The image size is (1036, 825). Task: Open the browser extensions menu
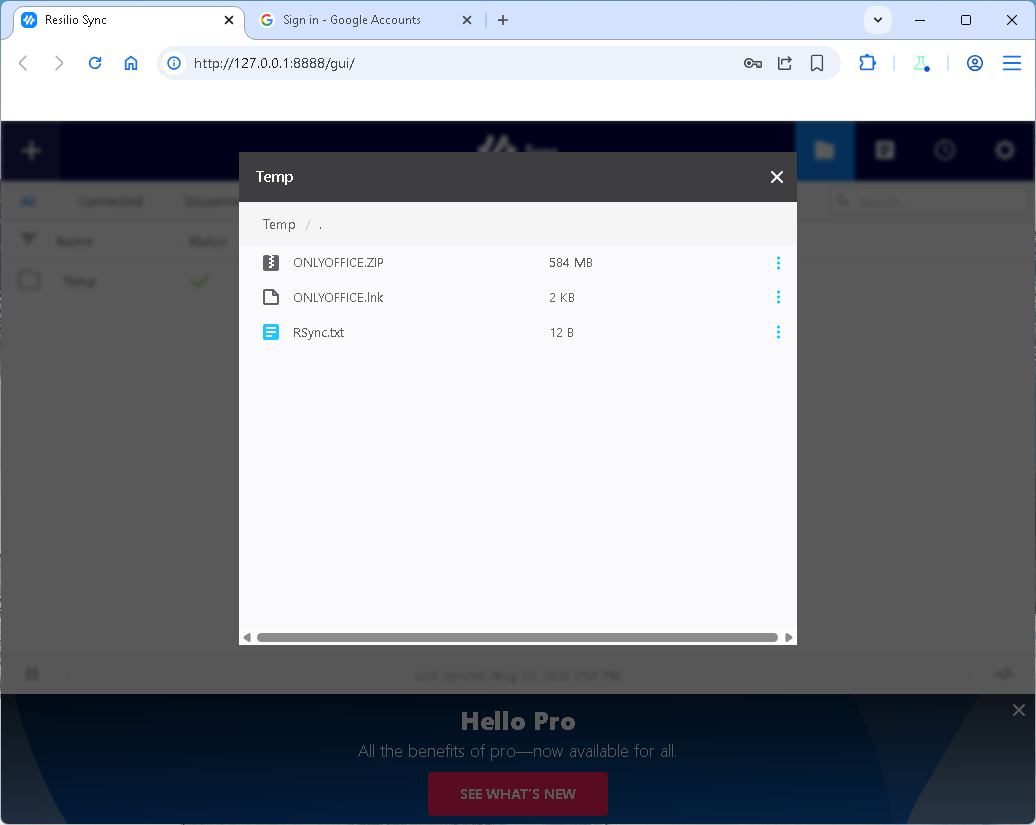pos(868,63)
